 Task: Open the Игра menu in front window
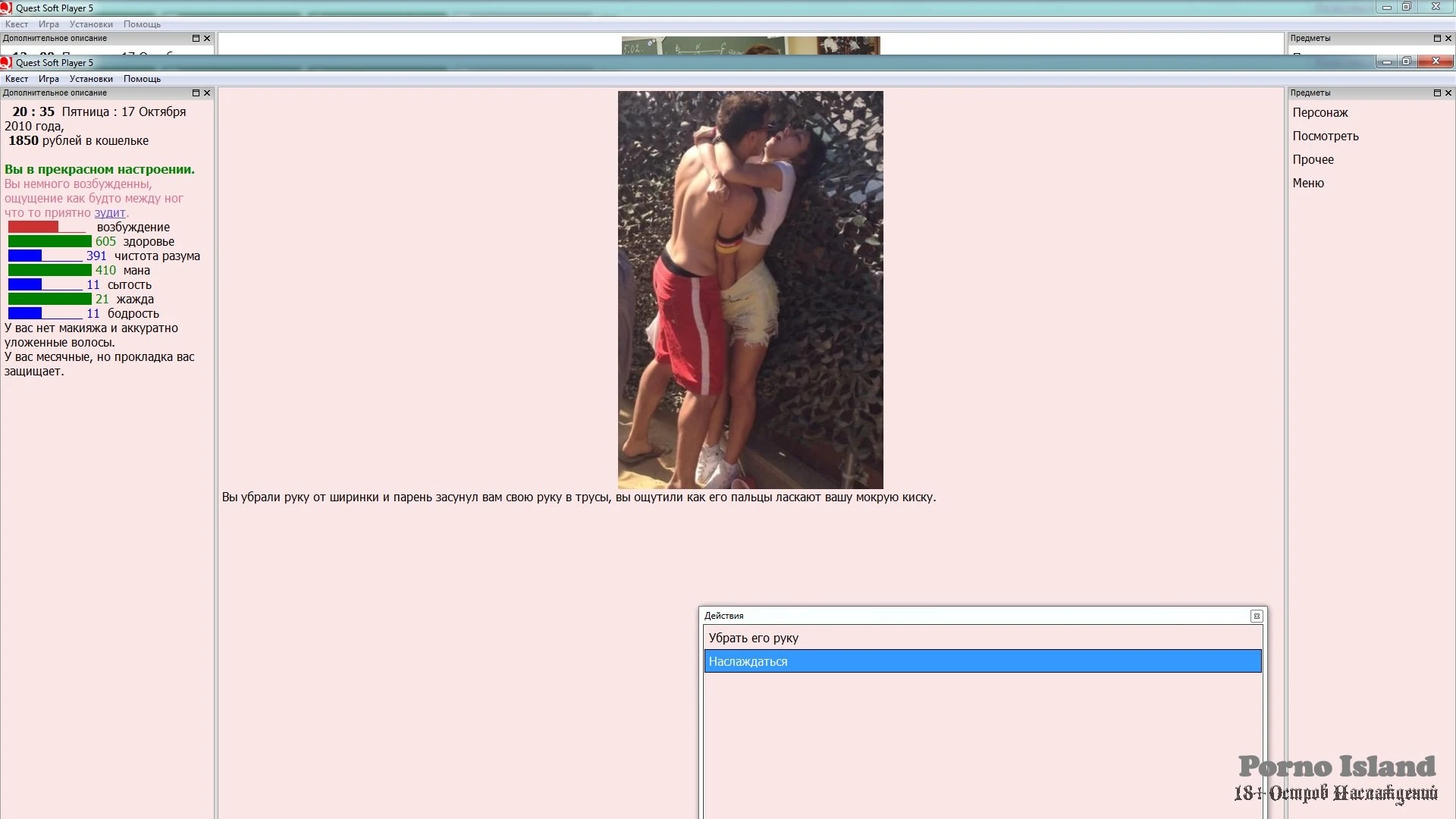(49, 79)
